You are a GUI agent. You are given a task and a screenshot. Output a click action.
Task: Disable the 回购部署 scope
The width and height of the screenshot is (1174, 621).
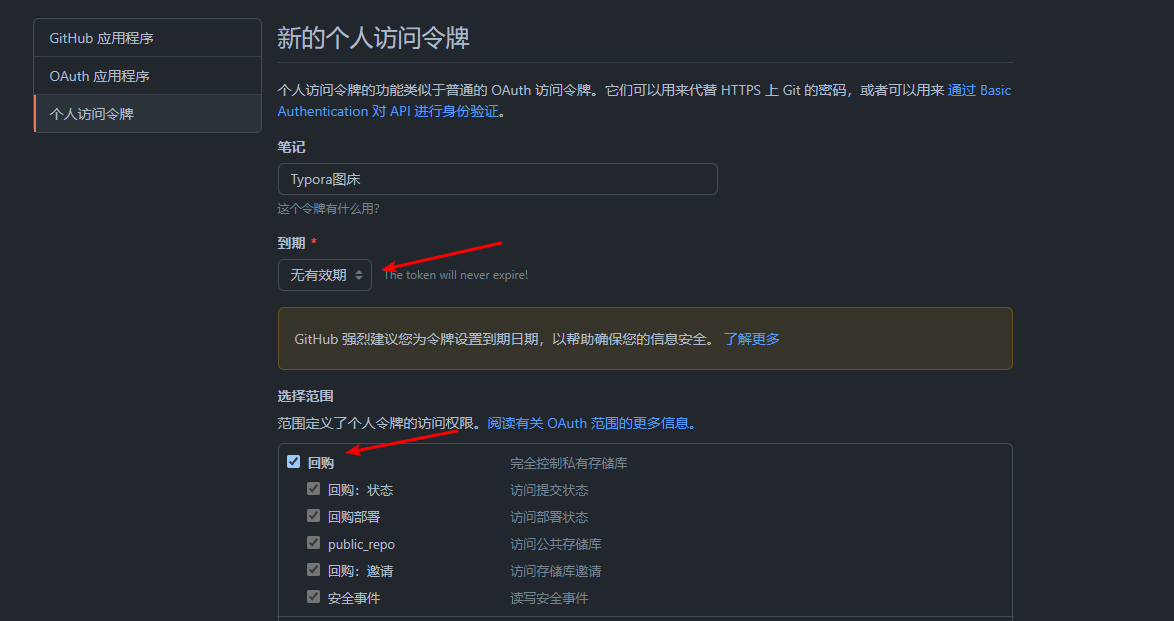click(x=314, y=516)
